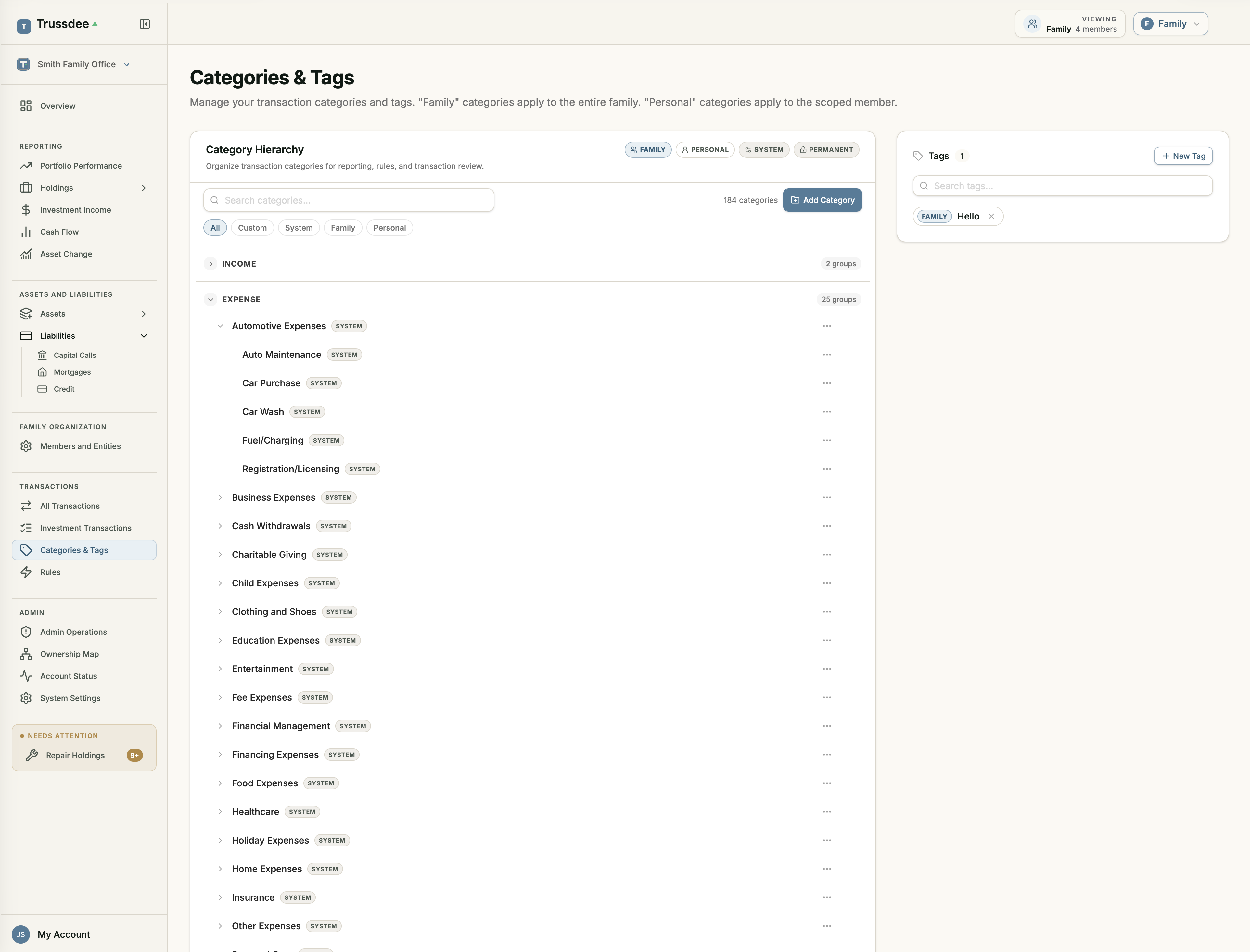This screenshot has height=952, width=1250.
Task: Open Mortgages page
Action: [72, 372]
